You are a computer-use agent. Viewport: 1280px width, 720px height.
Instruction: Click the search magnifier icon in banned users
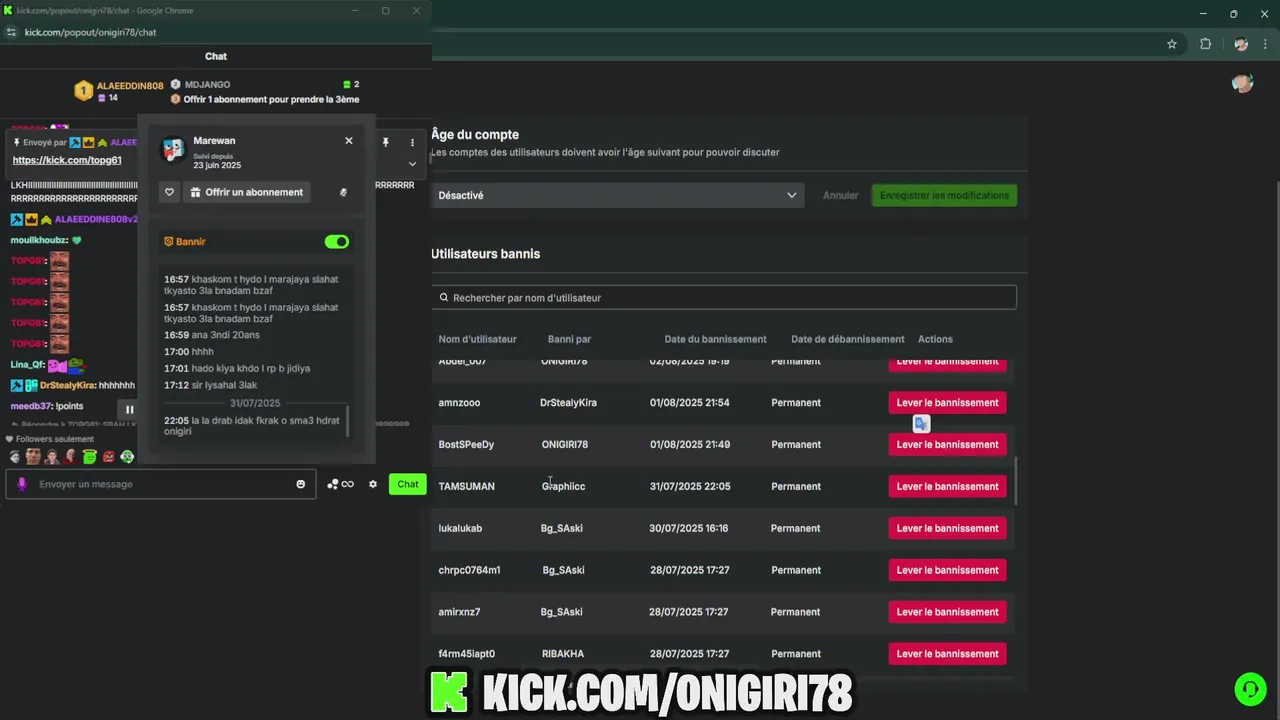point(444,297)
